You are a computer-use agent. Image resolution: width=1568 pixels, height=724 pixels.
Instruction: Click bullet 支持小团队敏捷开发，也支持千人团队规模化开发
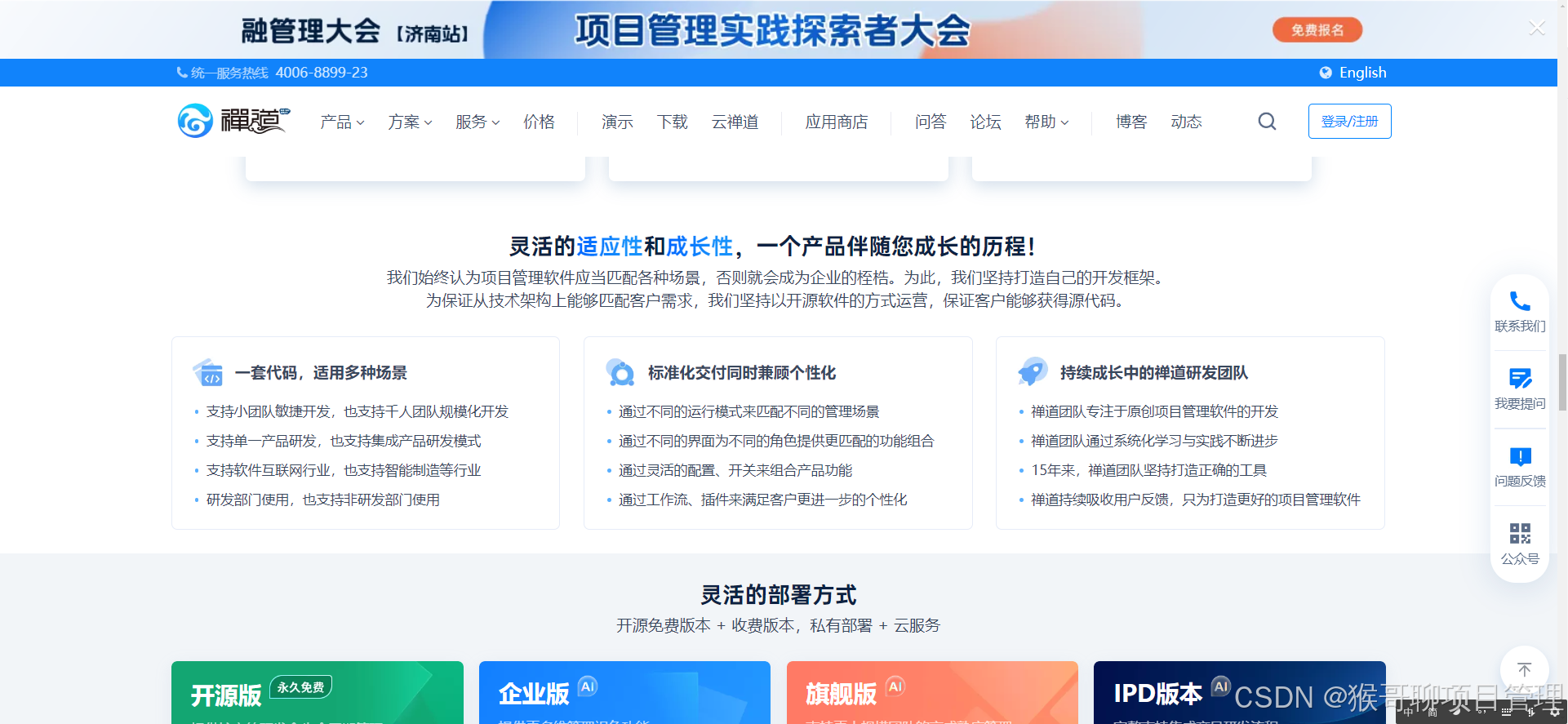(x=358, y=411)
